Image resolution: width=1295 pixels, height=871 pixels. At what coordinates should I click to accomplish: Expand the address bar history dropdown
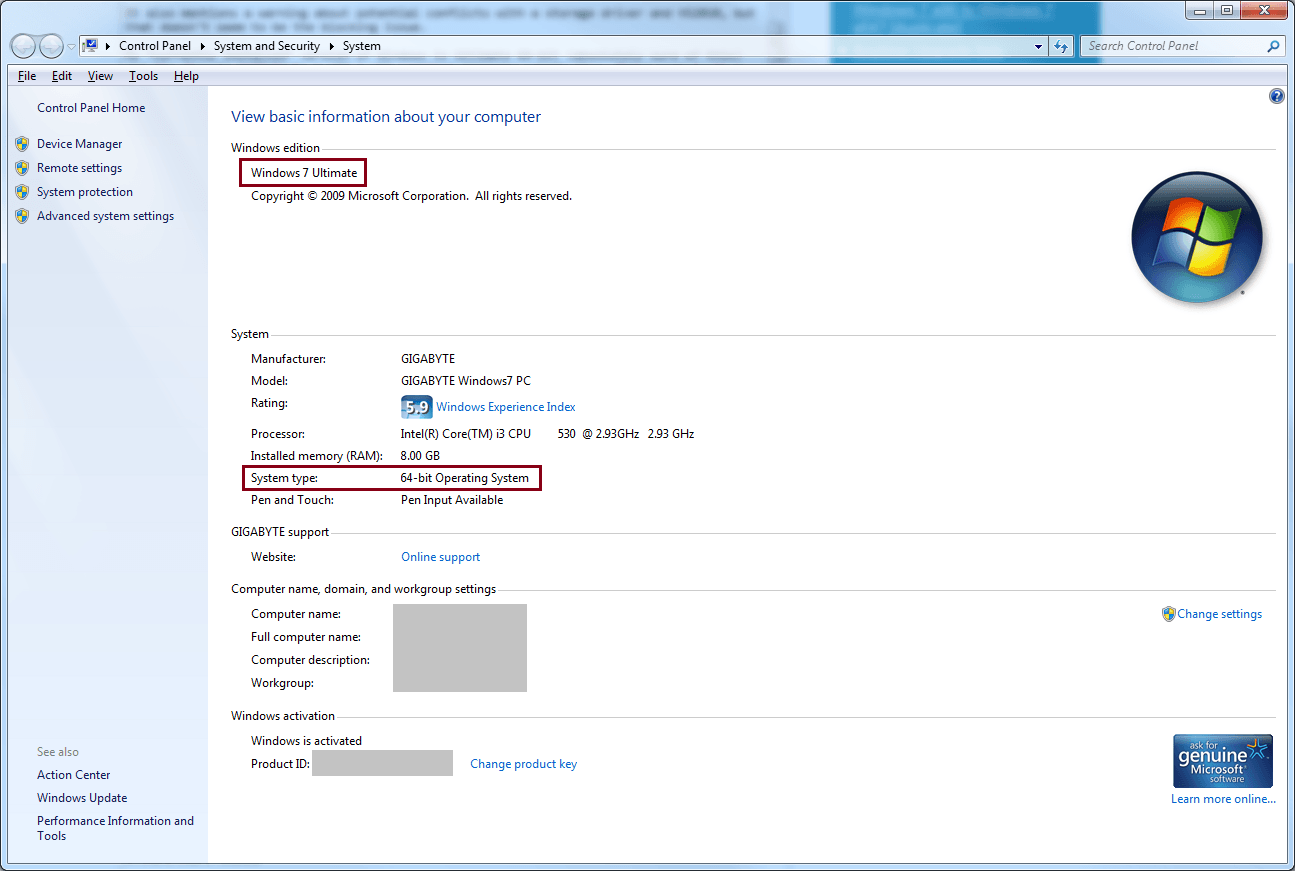tap(1039, 46)
